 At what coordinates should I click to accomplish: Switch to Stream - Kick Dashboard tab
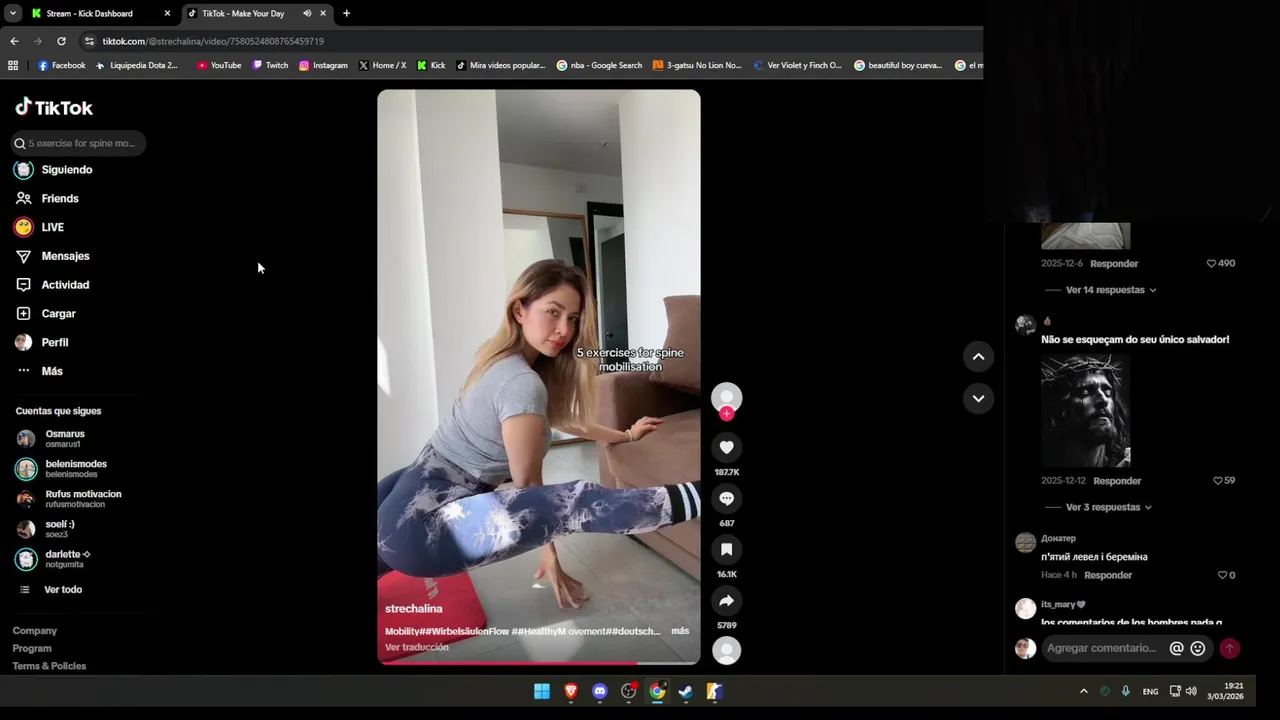point(90,13)
